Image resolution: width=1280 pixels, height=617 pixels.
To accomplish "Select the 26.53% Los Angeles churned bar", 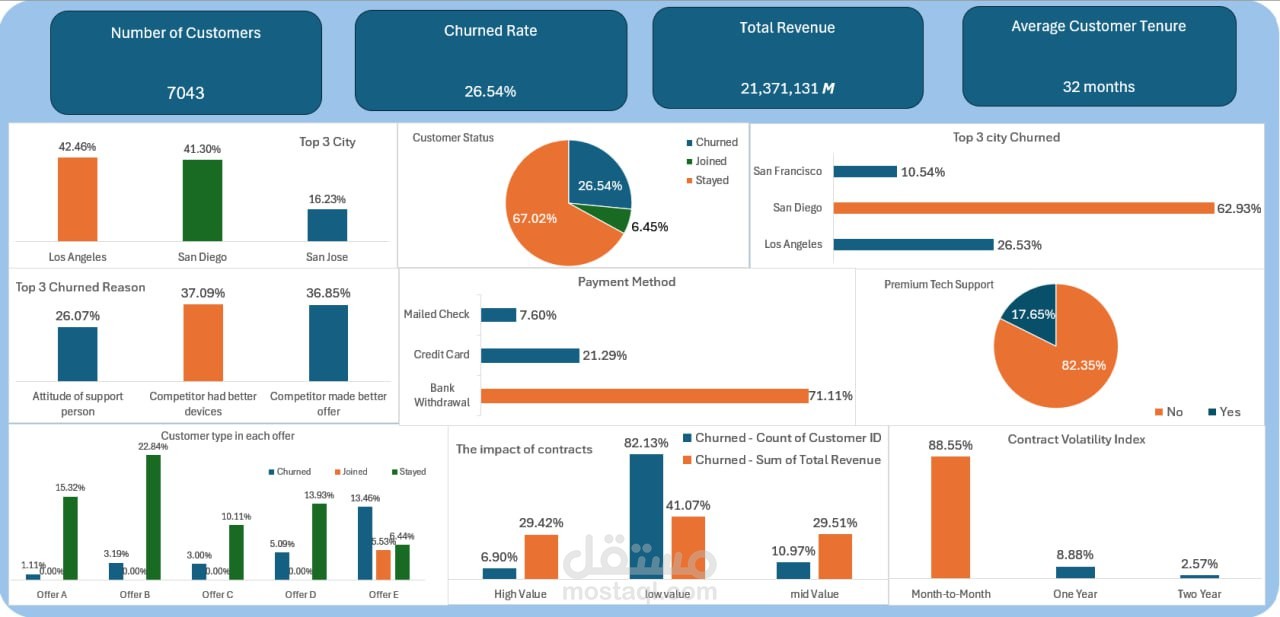I will click(913, 244).
